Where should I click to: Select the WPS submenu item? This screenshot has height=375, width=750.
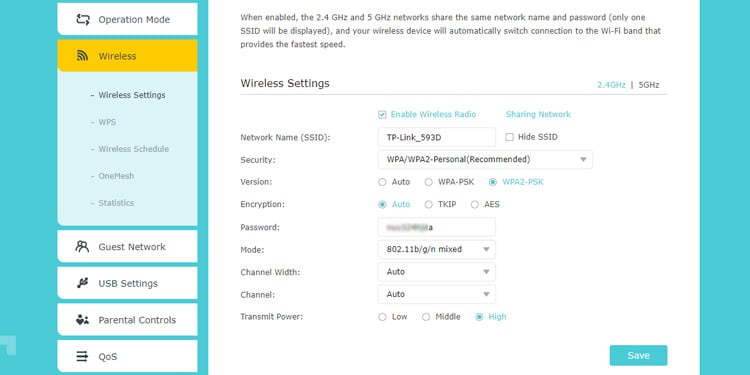(107, 122)
